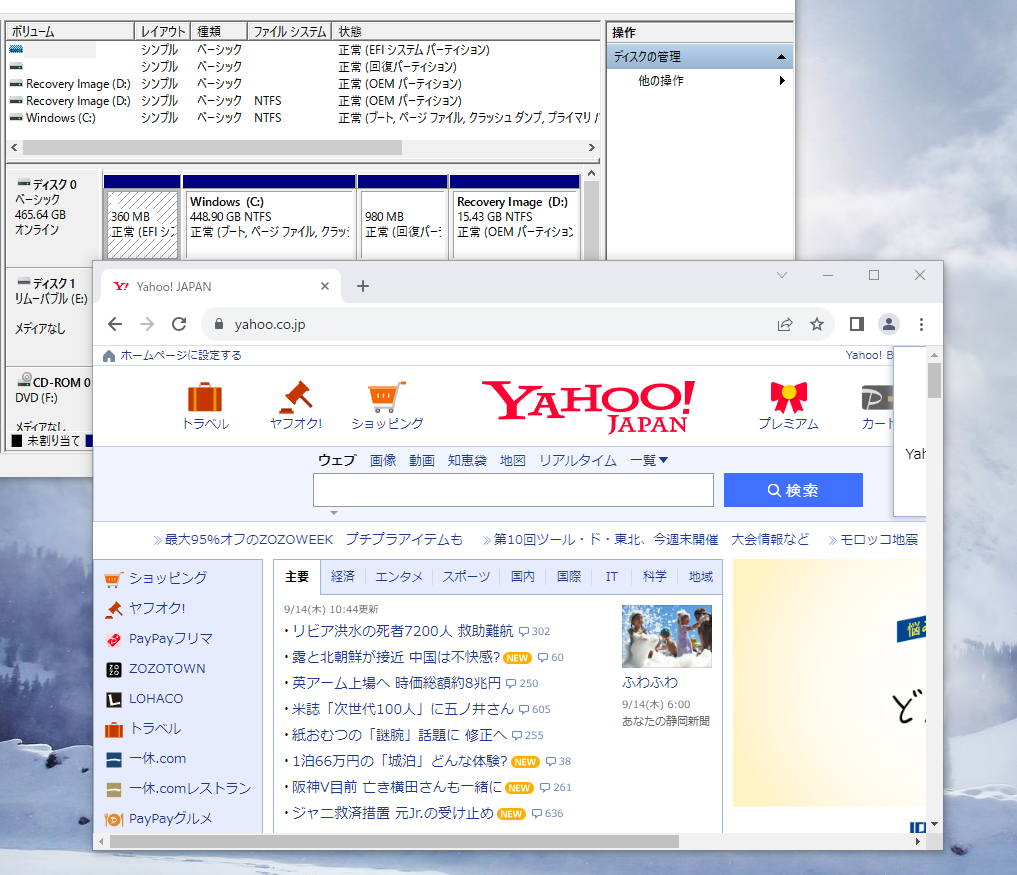Collapse the ディスクの管理 section

point(779,56)
